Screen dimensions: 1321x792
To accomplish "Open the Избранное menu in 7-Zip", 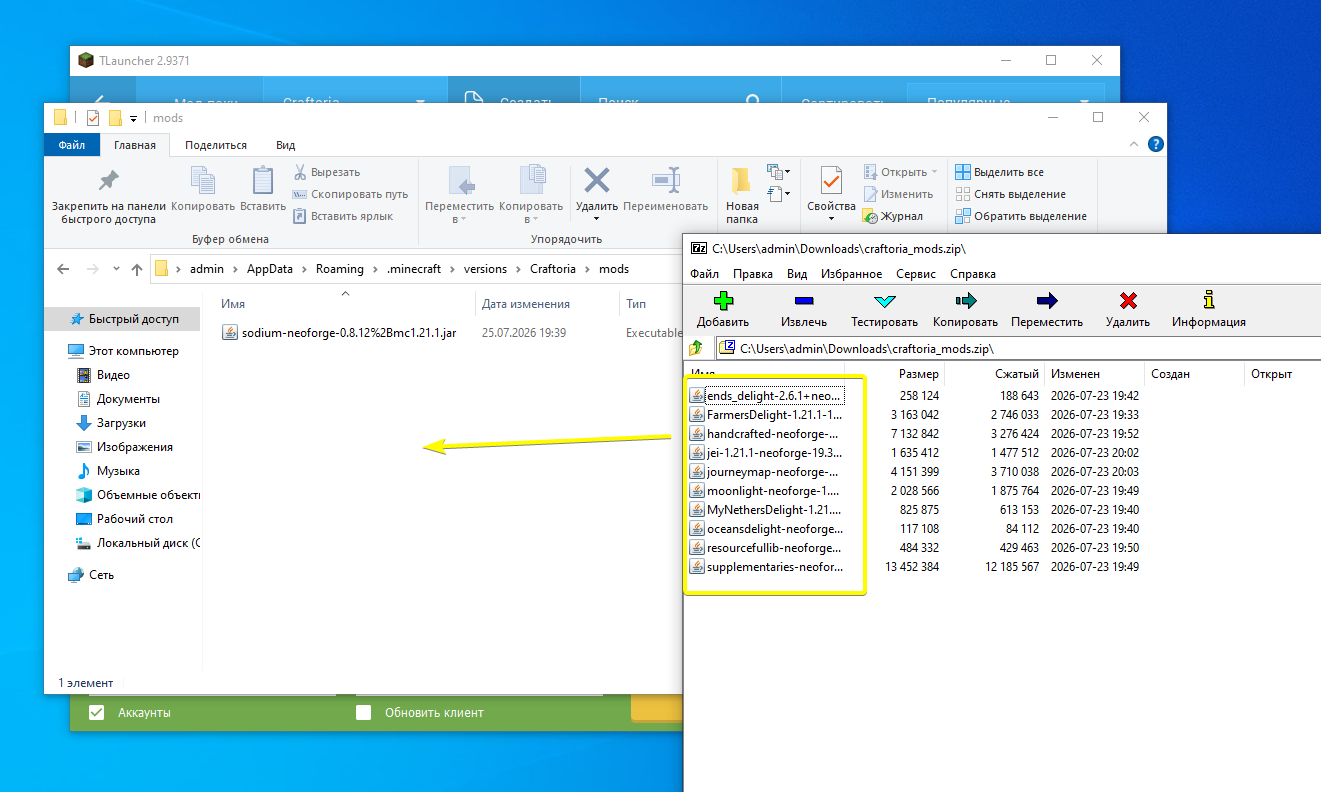I will pos(852,273).
